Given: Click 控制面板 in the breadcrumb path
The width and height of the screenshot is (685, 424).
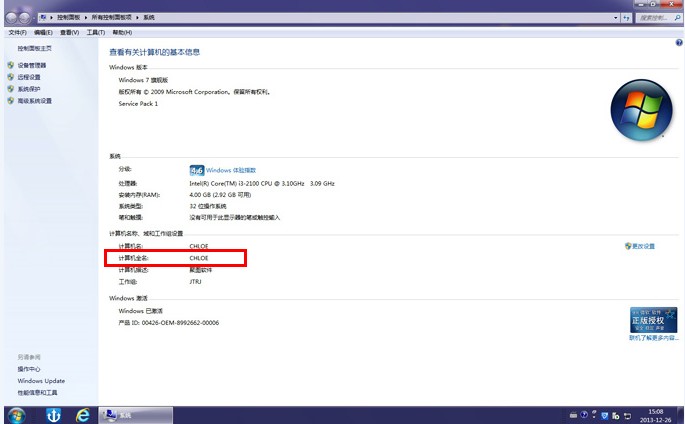Looking at the screenshot, I should 69,17.
